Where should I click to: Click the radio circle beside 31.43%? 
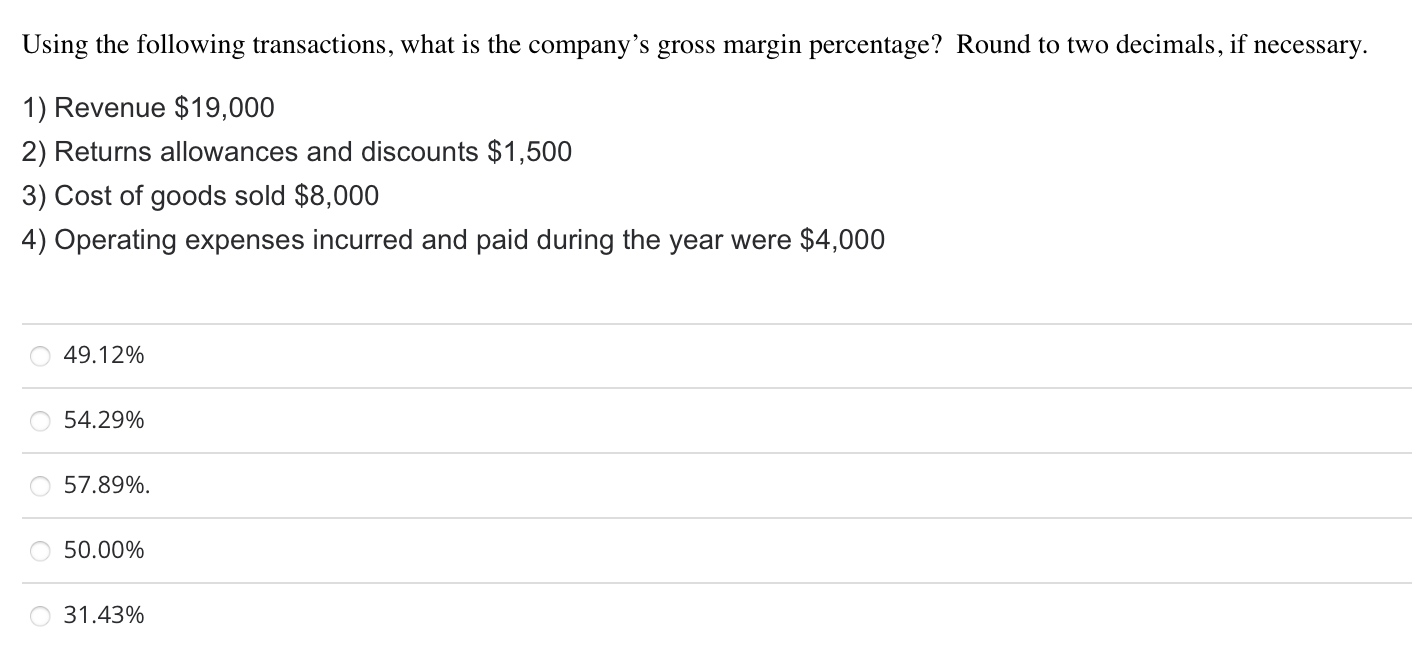coord(39,615)
